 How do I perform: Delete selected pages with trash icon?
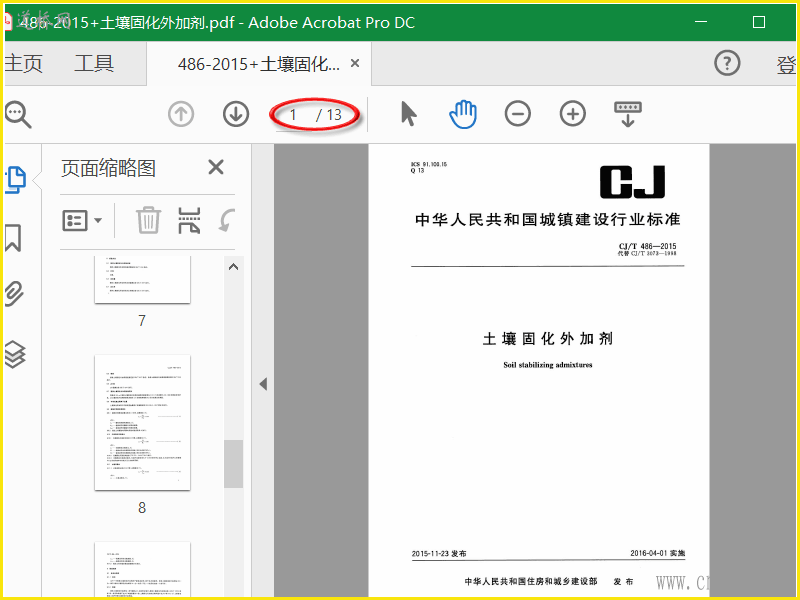[x=148, y=220]
